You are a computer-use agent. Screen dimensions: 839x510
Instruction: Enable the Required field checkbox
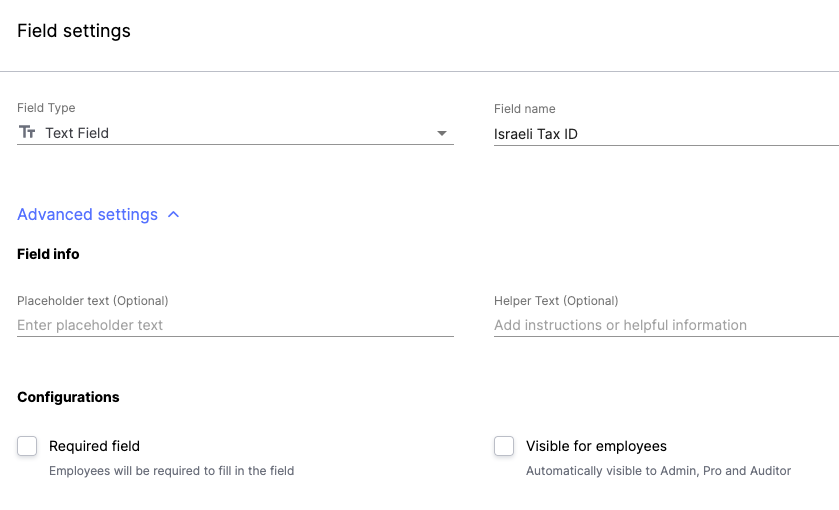[x=27, y=446]
